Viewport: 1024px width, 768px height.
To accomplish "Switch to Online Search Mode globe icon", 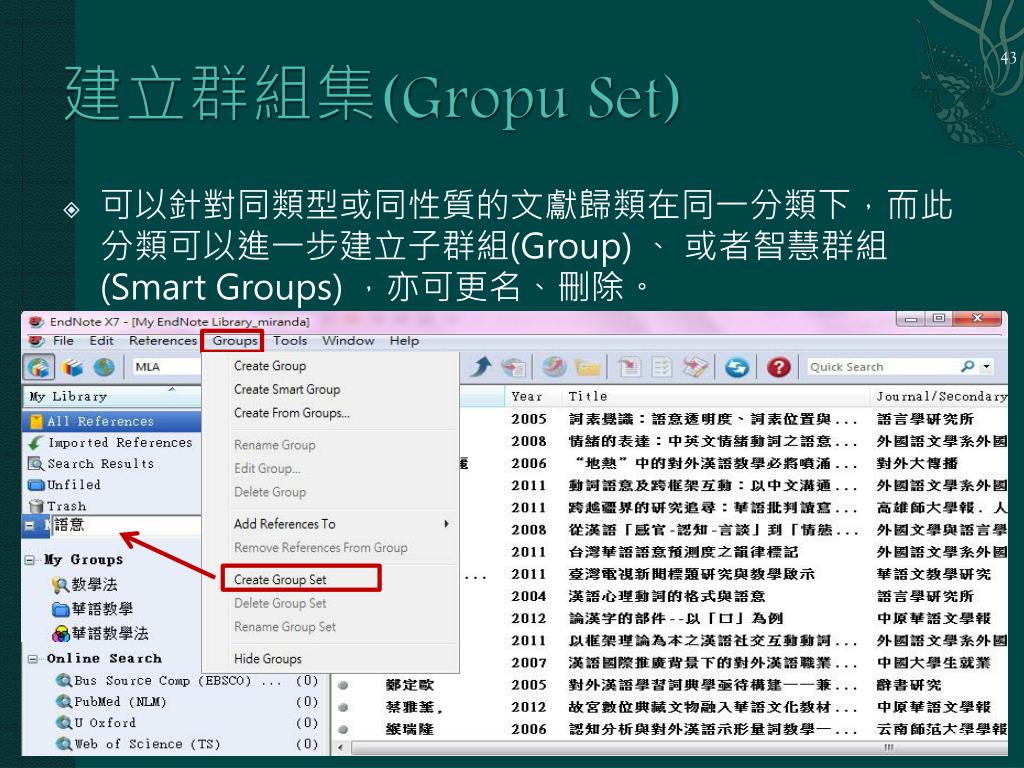I will tap(103, 367).
